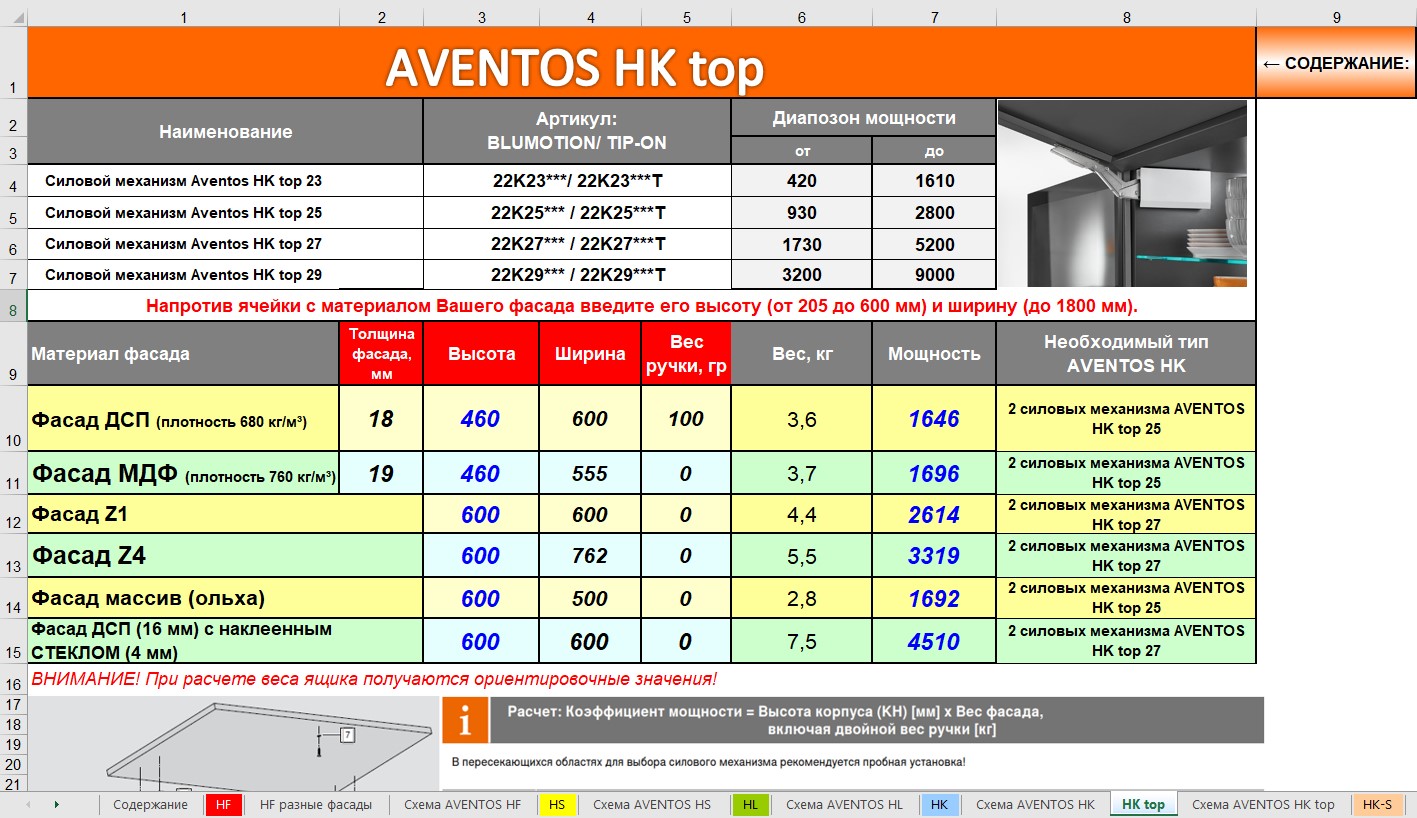Select the red Толщина фасада, мм header
Screen dimensions: 1417x818
381,354
